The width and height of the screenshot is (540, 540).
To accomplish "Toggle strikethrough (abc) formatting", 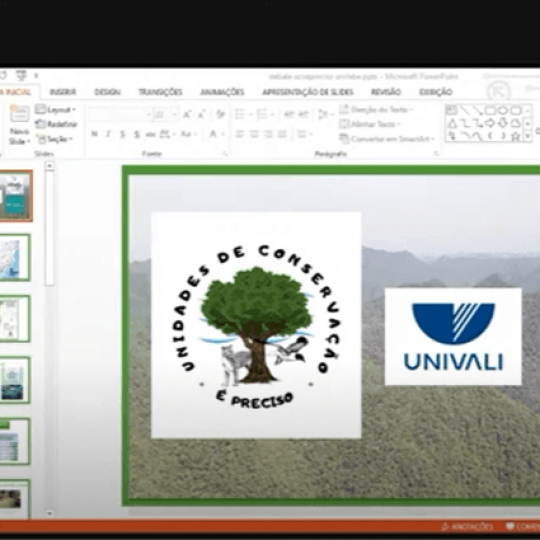I will (150, 134).
